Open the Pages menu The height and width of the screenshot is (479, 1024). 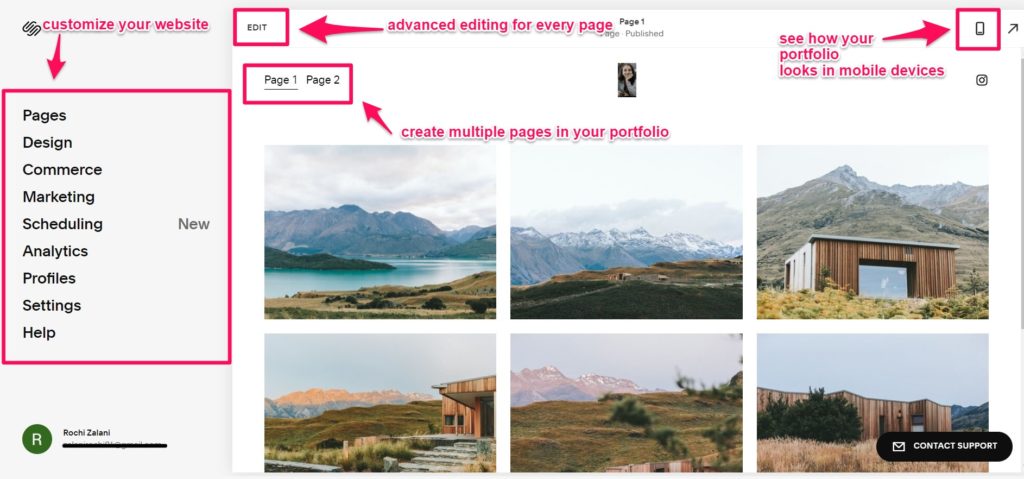[44, 115]
